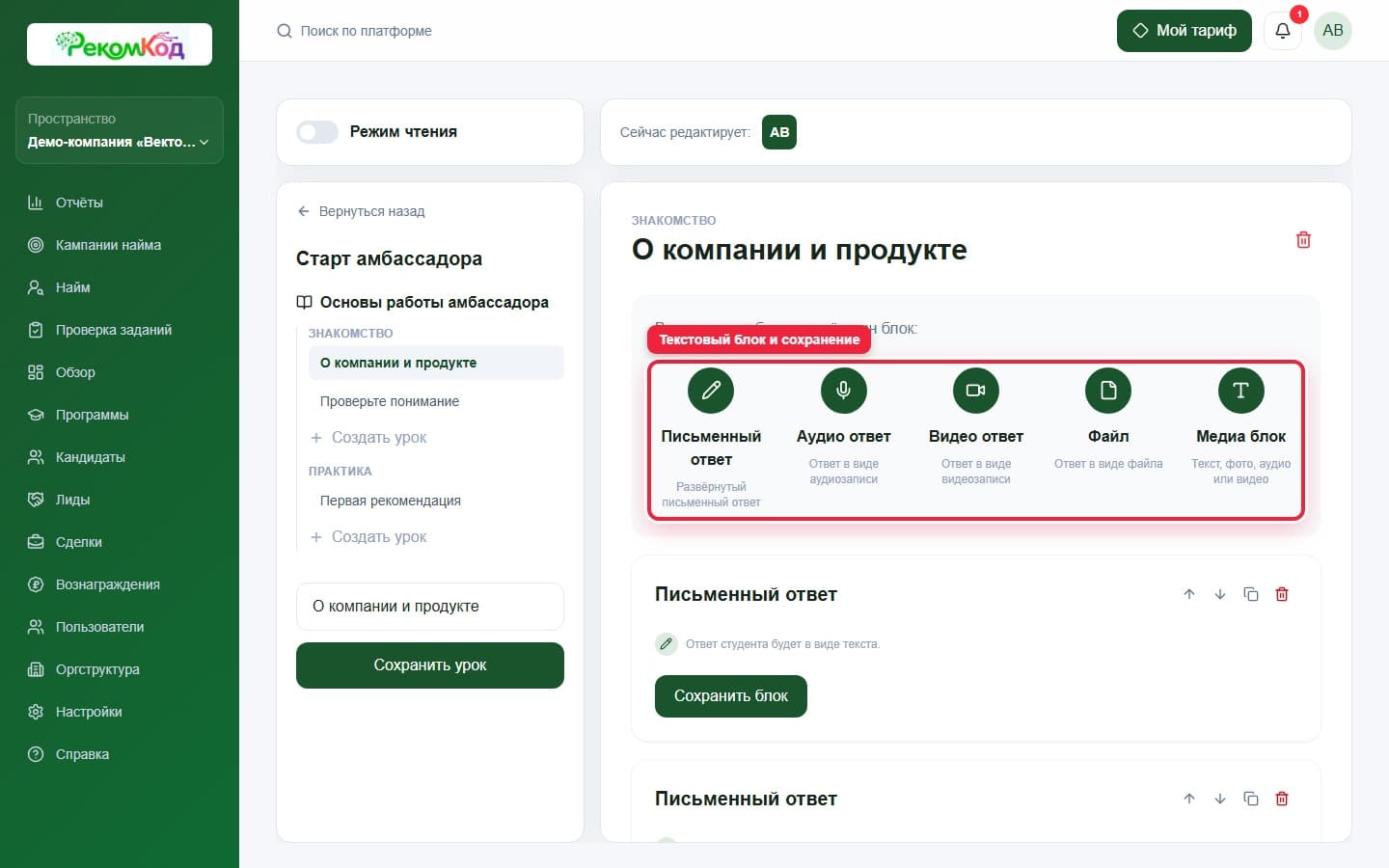Click the Сохранить урок button

(430, 665)
